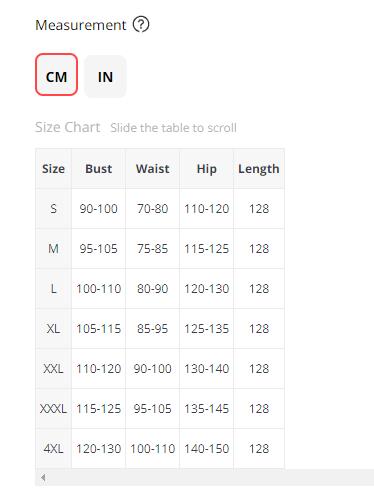Open the Measurement help question-mark icon

tap(141, 25)
